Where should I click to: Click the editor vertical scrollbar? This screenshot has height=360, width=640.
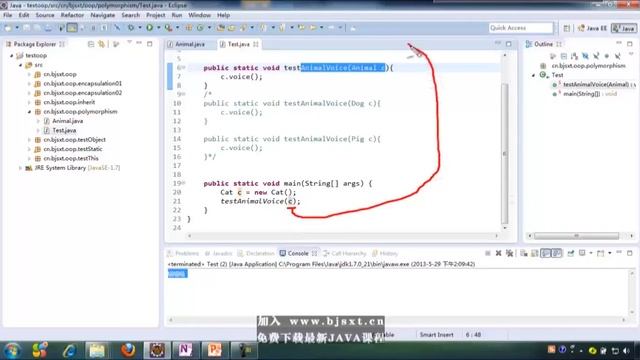coord(505,153)
